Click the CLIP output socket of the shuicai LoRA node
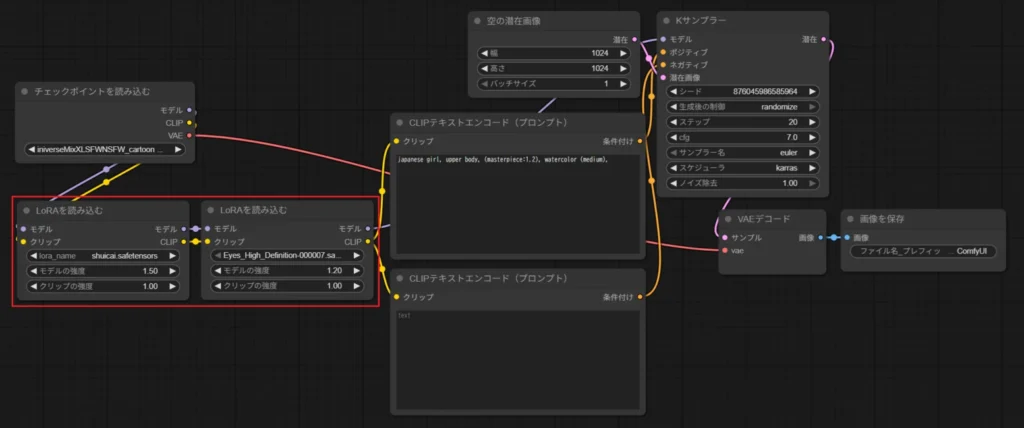 point(184,242)
